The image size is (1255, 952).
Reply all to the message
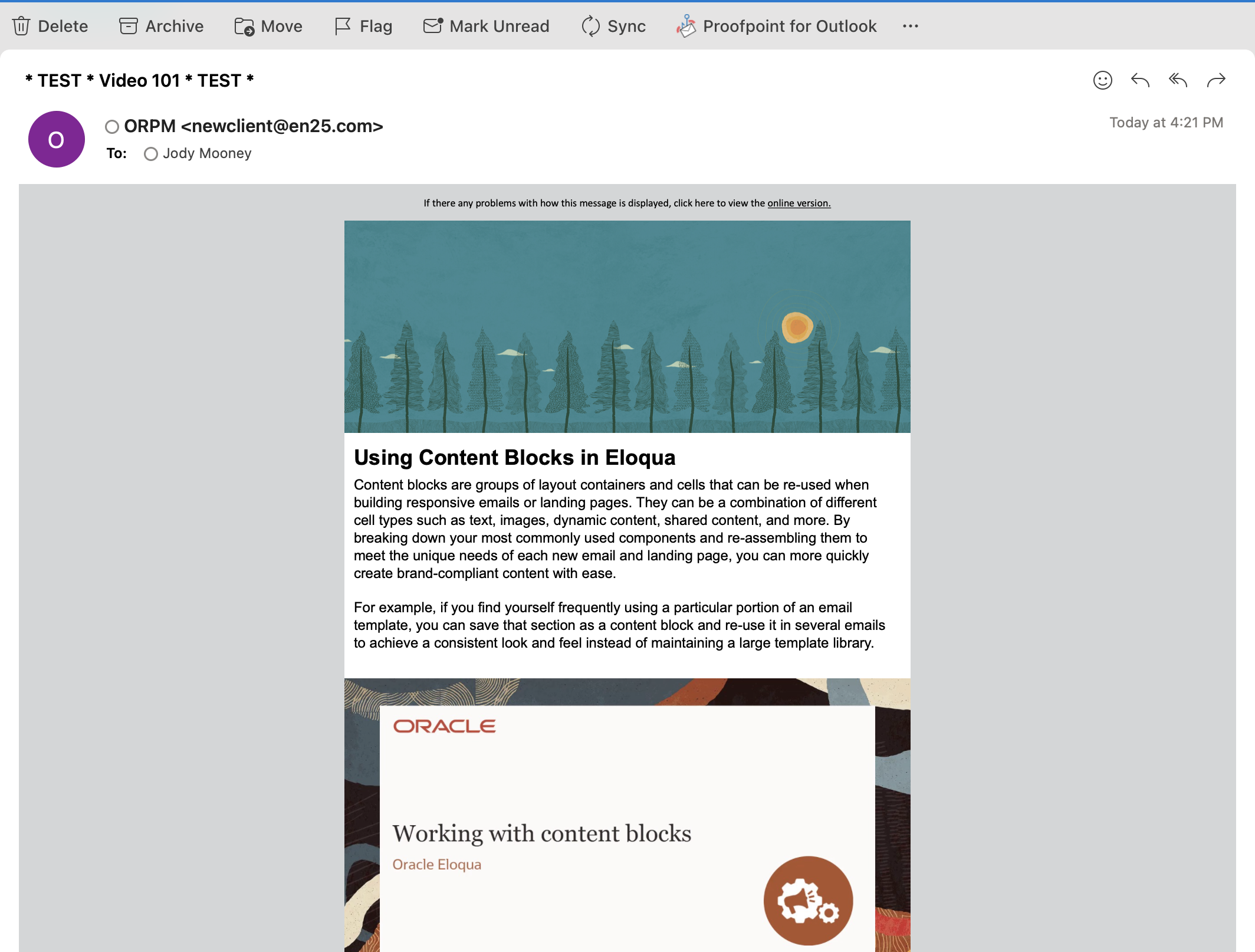(x=1178, y=80)
